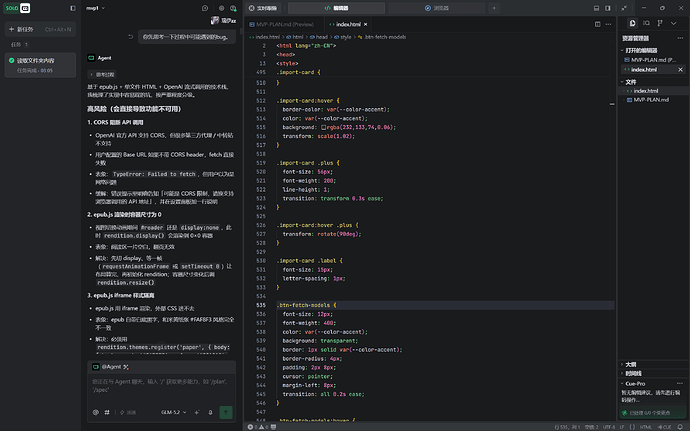
Task: Open the GLM-5.2 model selector dropdown
Action: [x=174, y=413]
